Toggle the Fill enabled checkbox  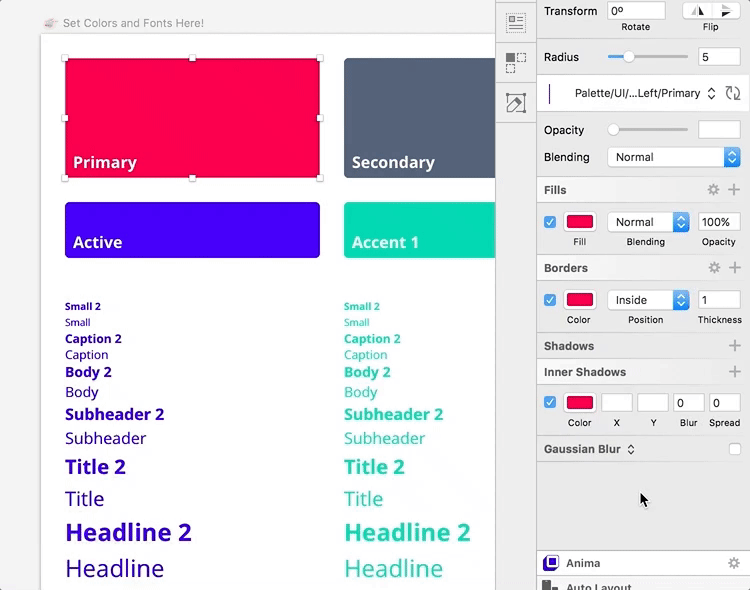click(550, 222)
